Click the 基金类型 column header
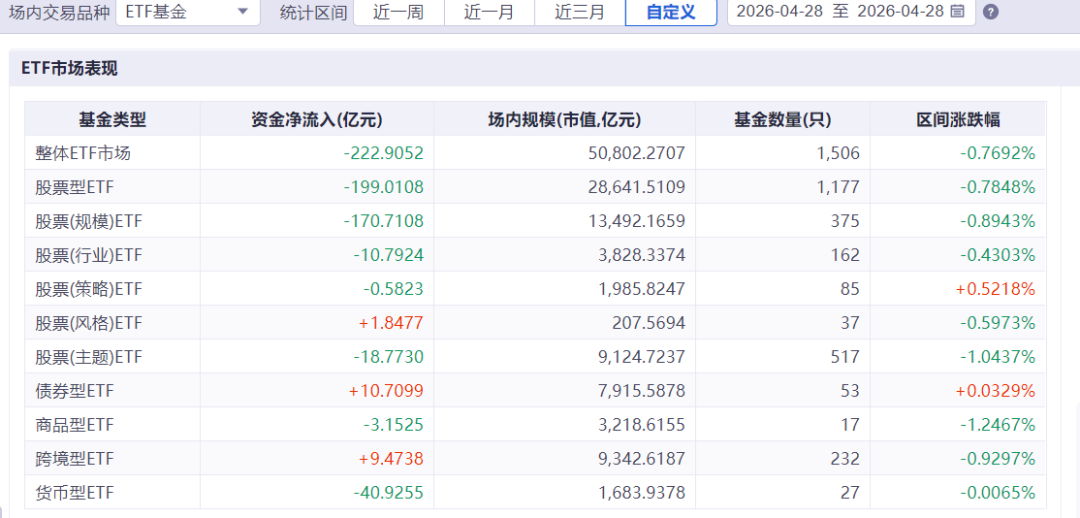The height and width of the screenshot is (518, 1080). (112, 119)
